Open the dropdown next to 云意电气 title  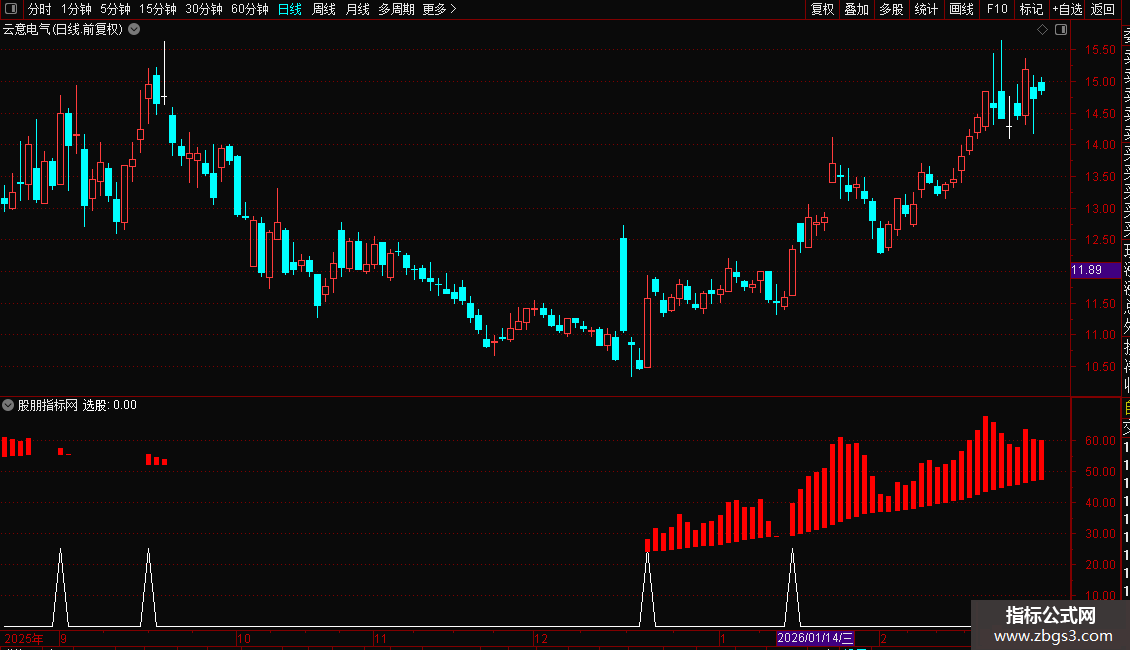pyautogui.click(x=134, y=30)
